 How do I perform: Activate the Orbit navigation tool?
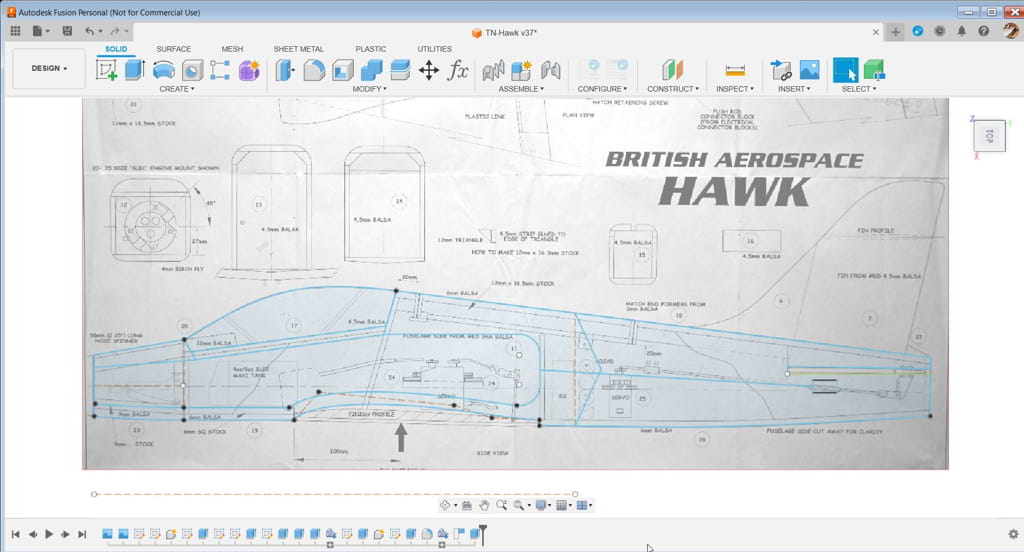(445, 505)
